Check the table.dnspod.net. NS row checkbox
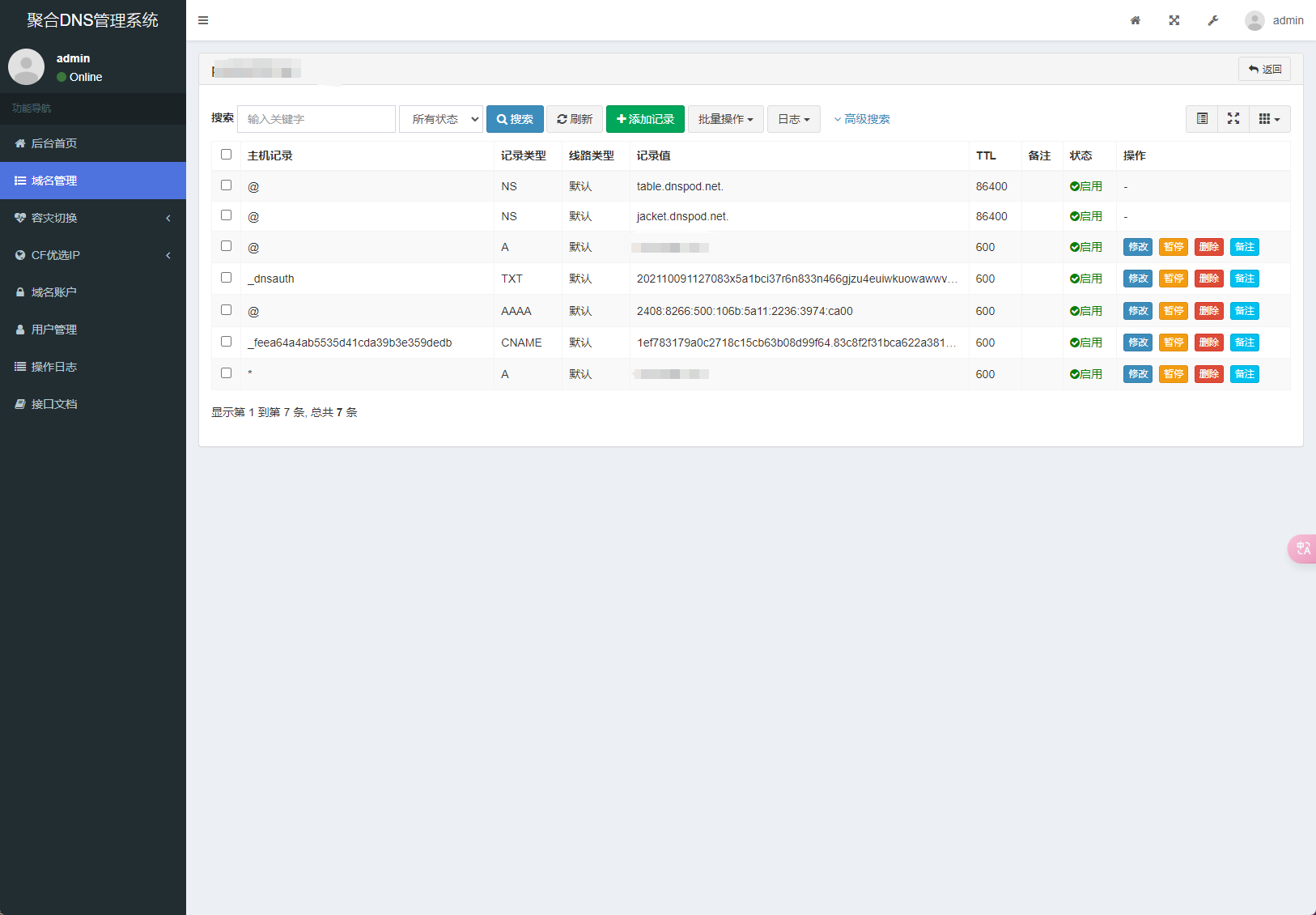Image resolution: width=1316 pixels, height=915 pixels. pyautogui.click(x=227, y=185)
